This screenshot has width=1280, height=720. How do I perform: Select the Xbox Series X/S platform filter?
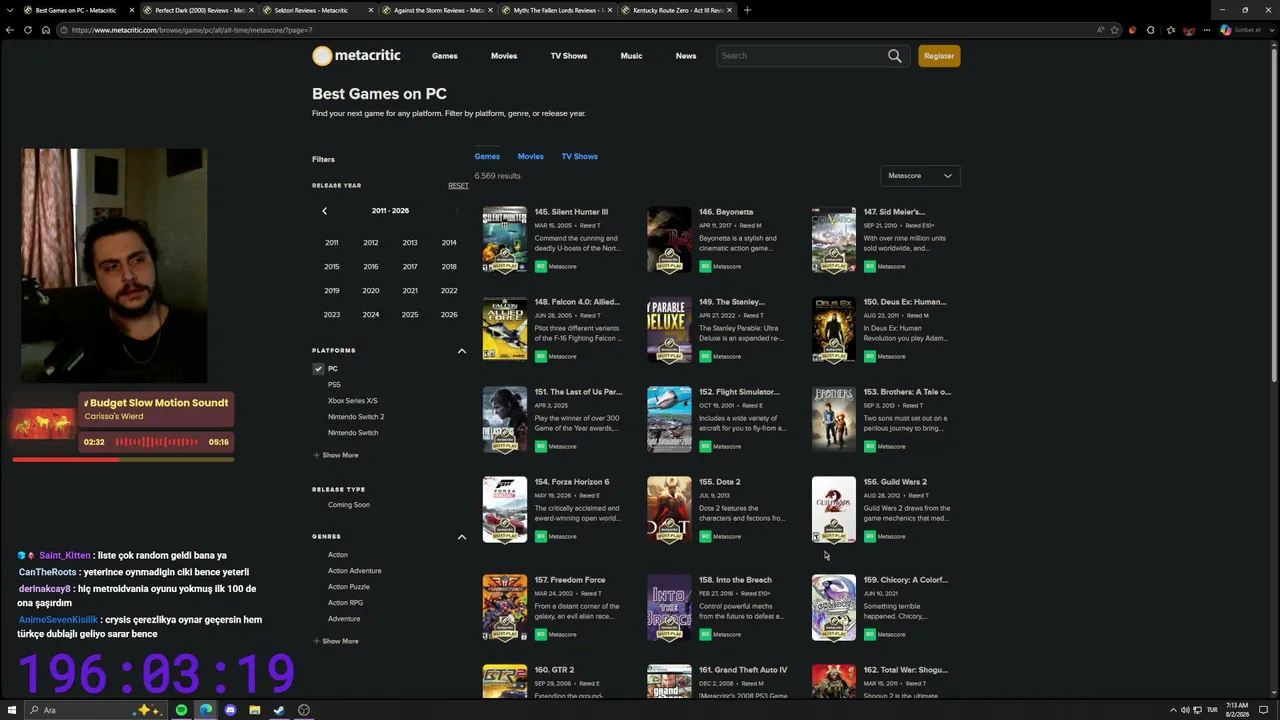coord(353,401)
